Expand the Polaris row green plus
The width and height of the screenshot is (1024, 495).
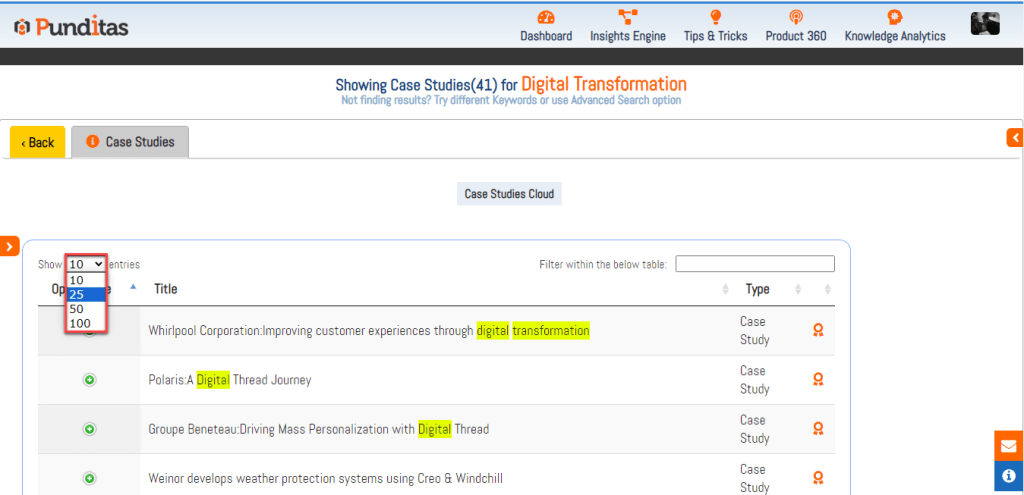click(89, 380)
